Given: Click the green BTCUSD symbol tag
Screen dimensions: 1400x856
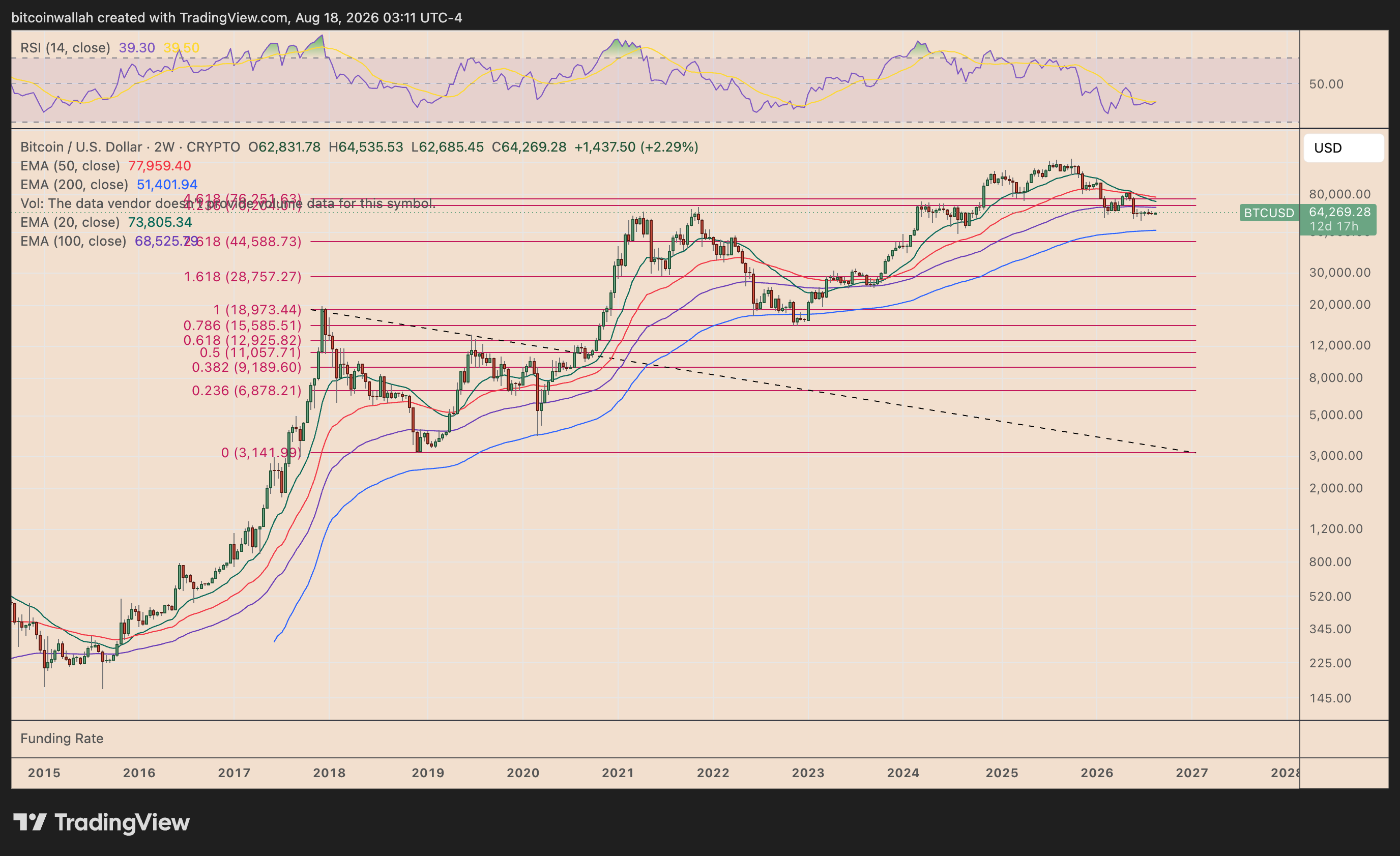Looking at the screenshot, I should pos(1269,213).
